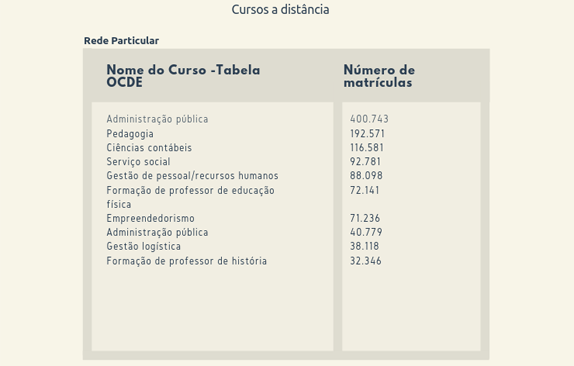The image size is (574, 366).
Task: Click the 'Pedagogia' course entry
Action: tap(130, 134)
